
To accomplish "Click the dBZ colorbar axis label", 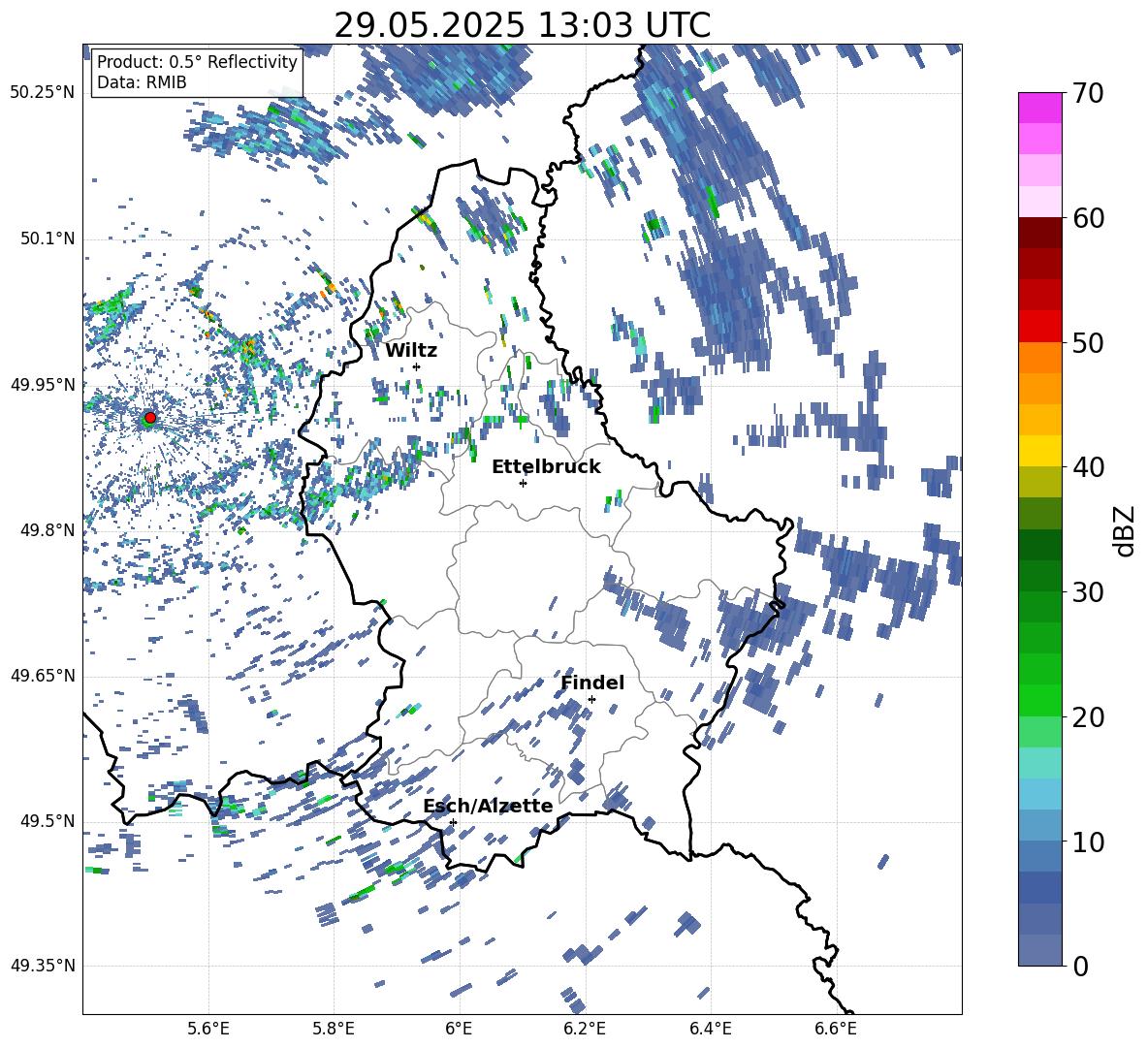I will [1126, 530].
